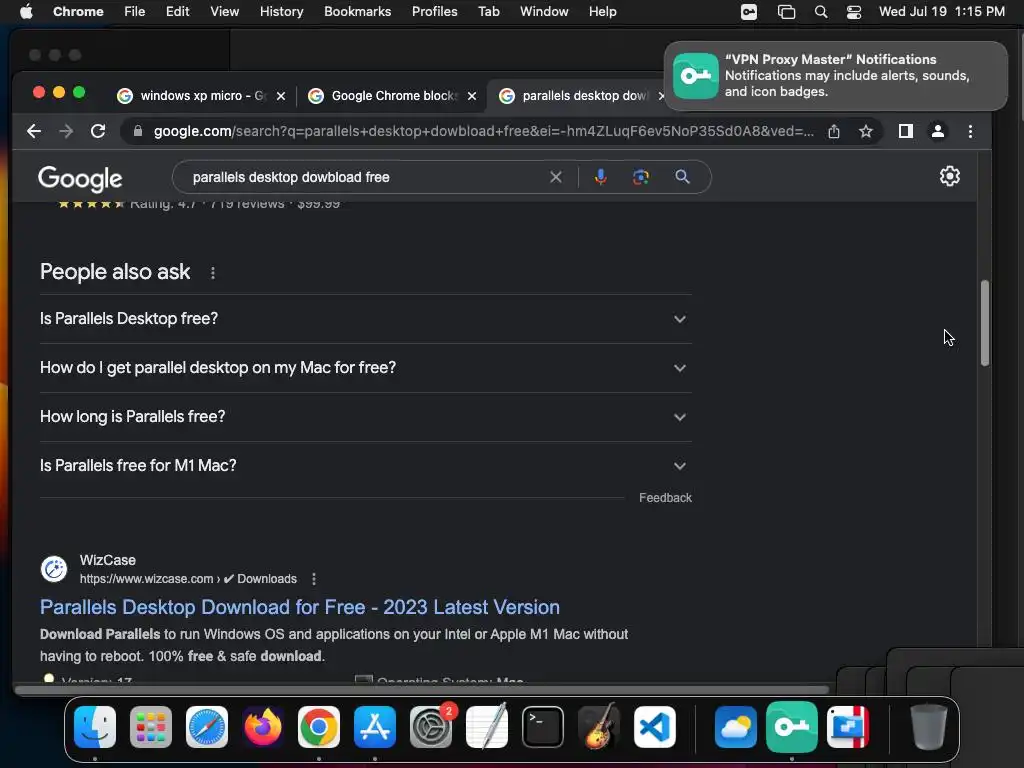The height and width of the screenshot is (768, 1024).
Task: Open the File menu
Action: coord(135,12)
